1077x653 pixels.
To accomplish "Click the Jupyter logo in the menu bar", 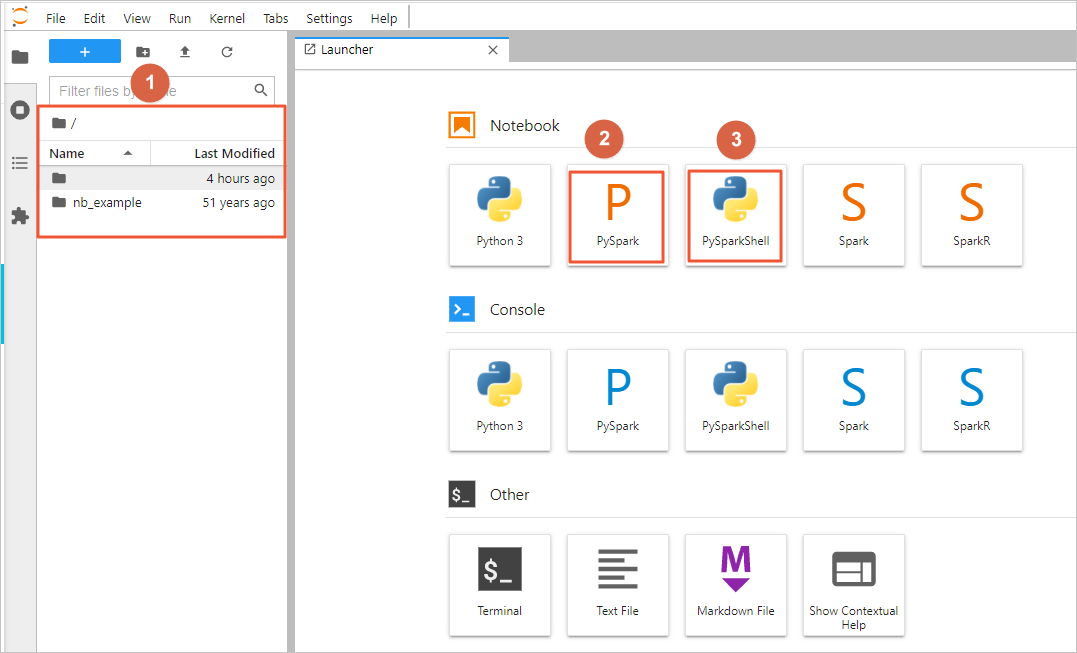I will 21,16.
